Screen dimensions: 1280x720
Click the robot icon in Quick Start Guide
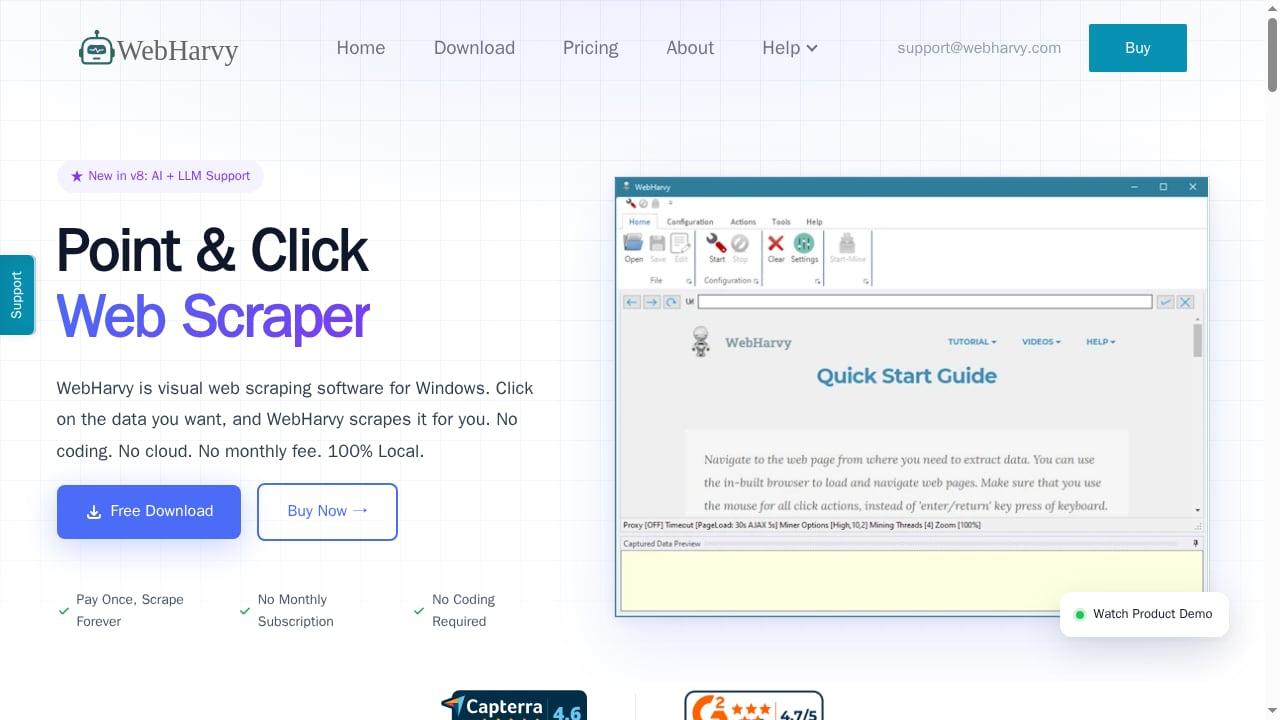tap(702, 342)
